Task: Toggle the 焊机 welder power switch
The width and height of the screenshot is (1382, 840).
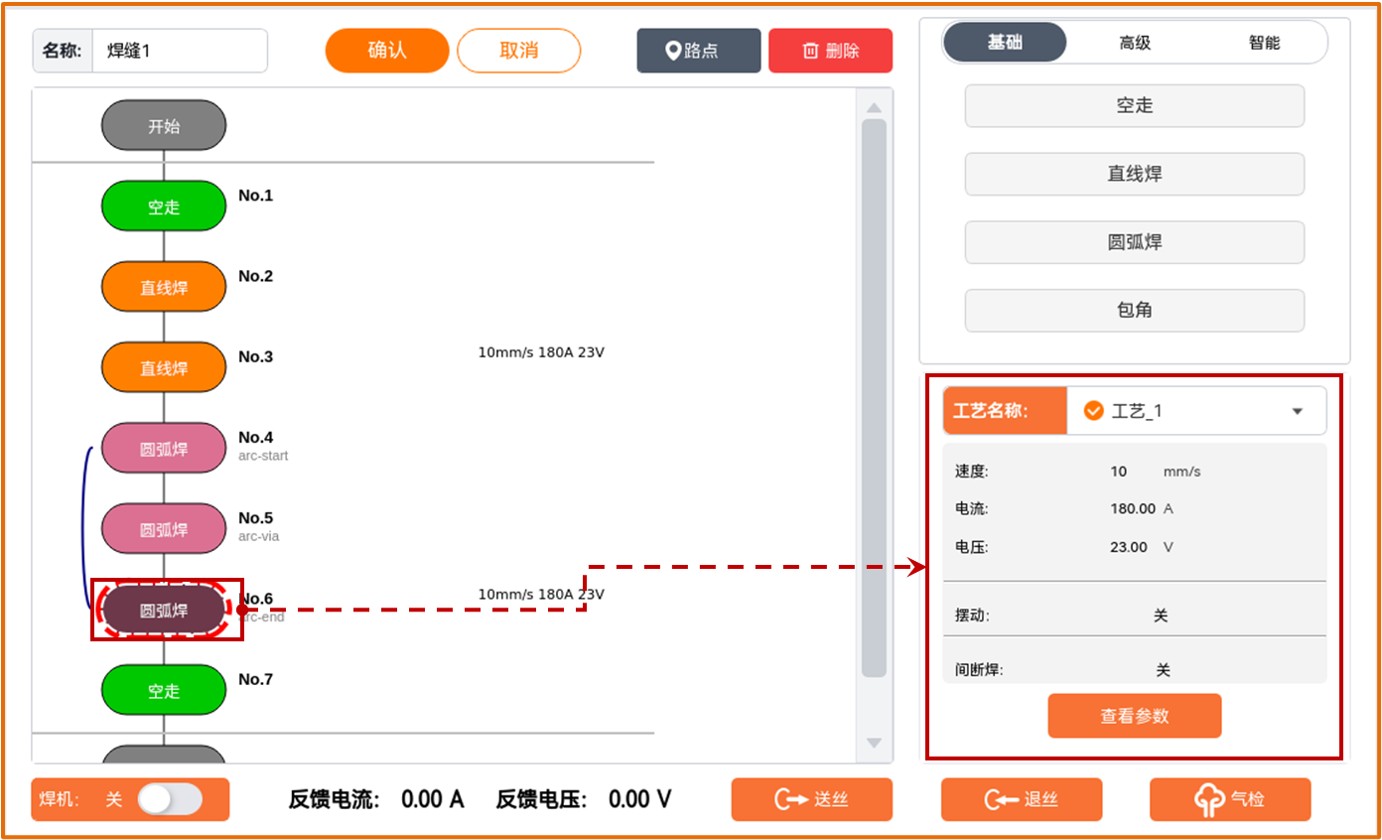Action: tap(169, 800)
